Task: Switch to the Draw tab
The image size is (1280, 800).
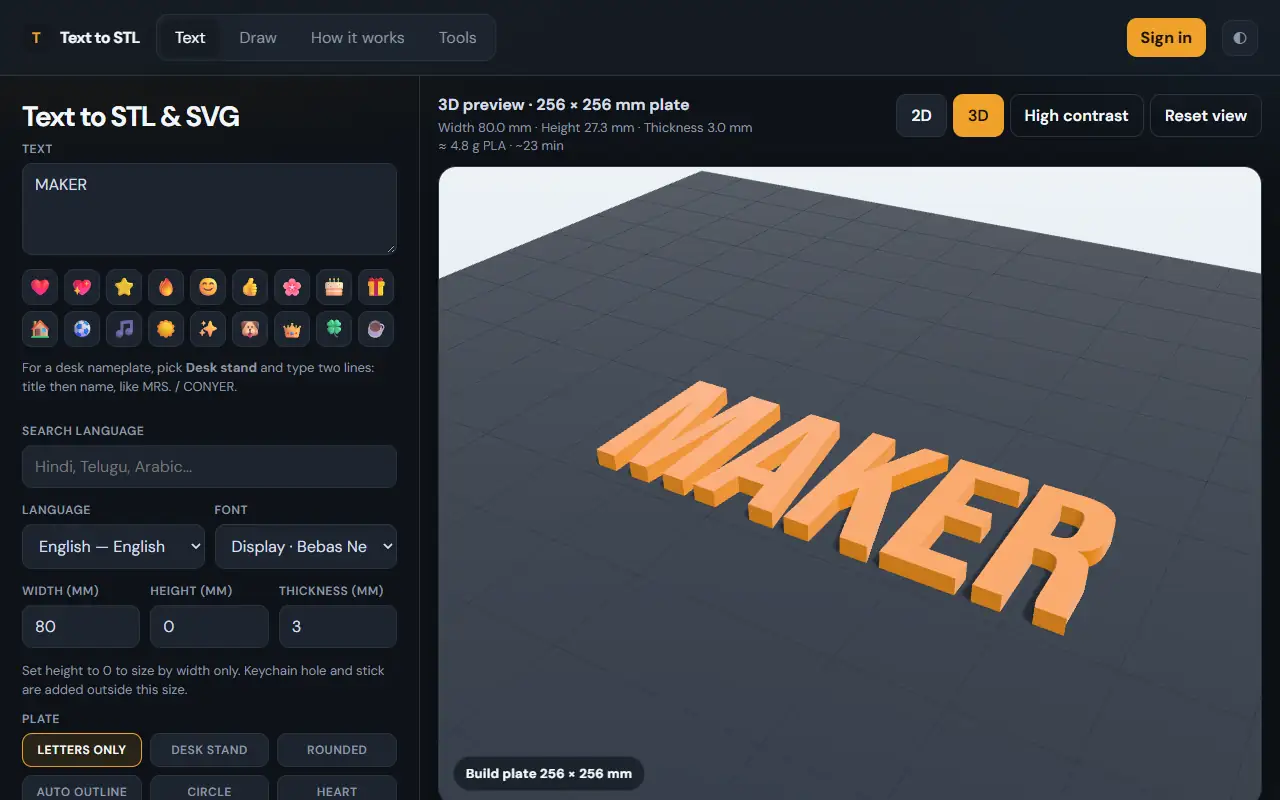Action: [258, 38]
